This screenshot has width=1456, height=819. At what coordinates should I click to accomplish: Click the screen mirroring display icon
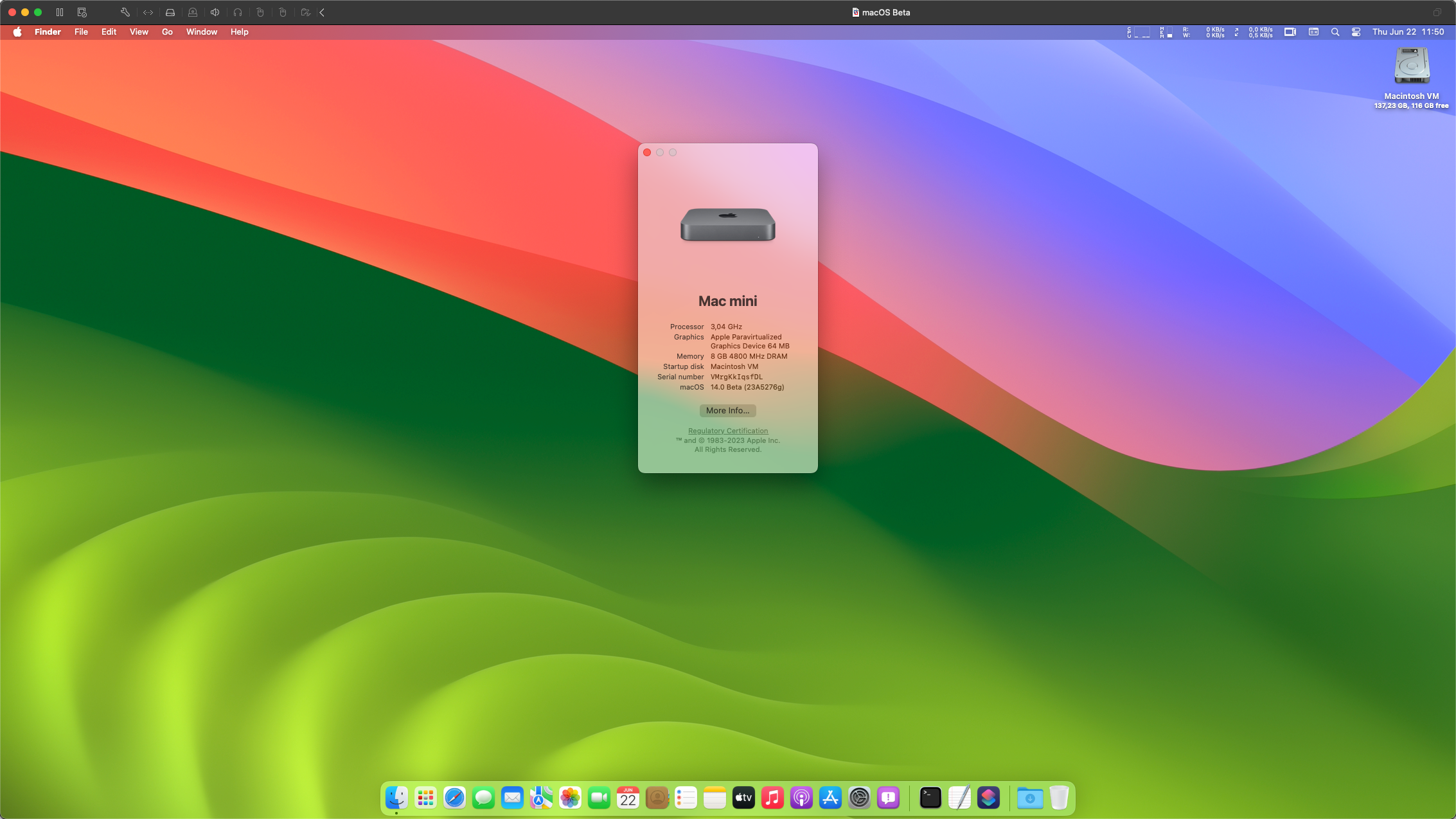(1290, 32)
